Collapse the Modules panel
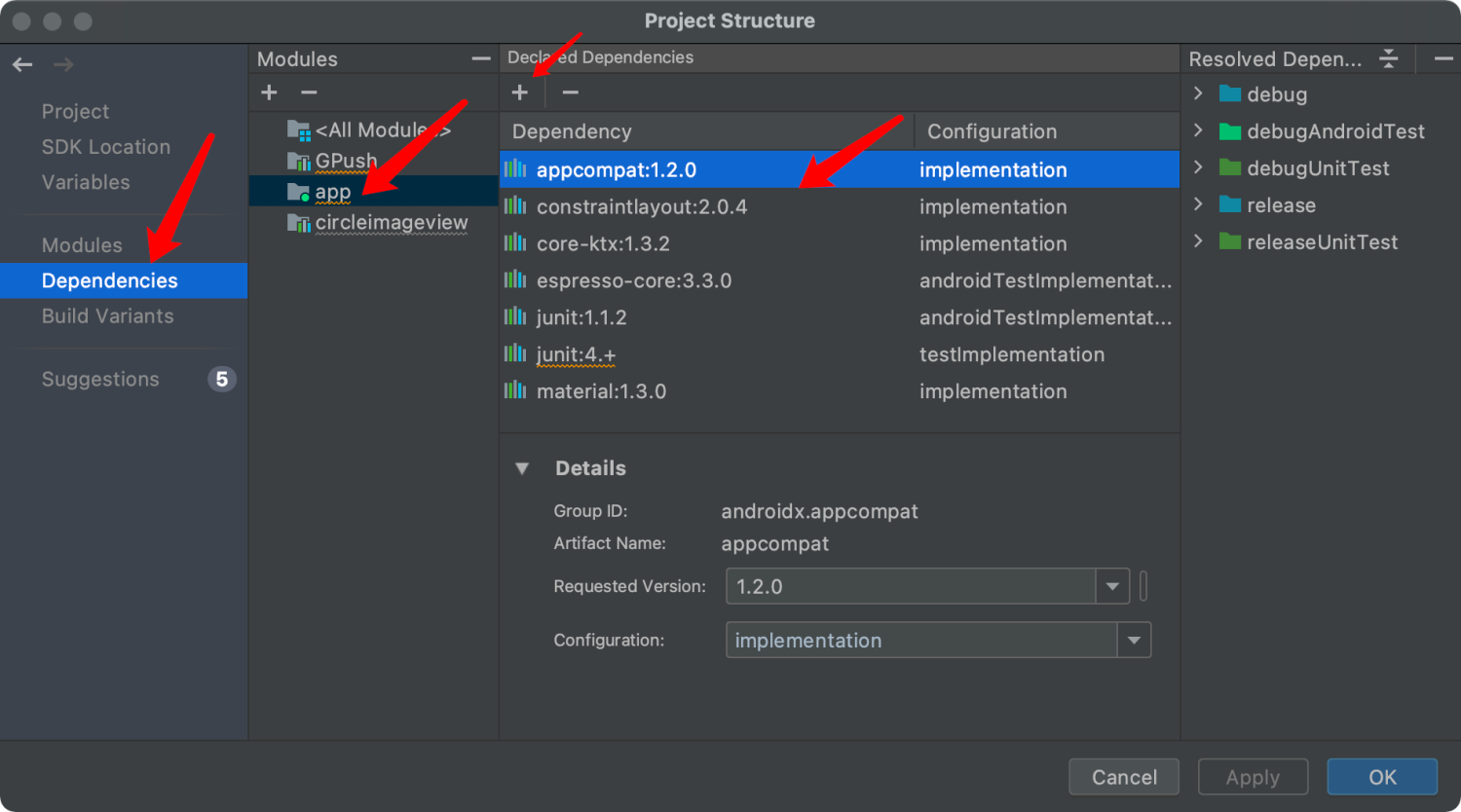Image resolution: width=1461 pixels, height=812 pixels. click(x=480, y=59)
